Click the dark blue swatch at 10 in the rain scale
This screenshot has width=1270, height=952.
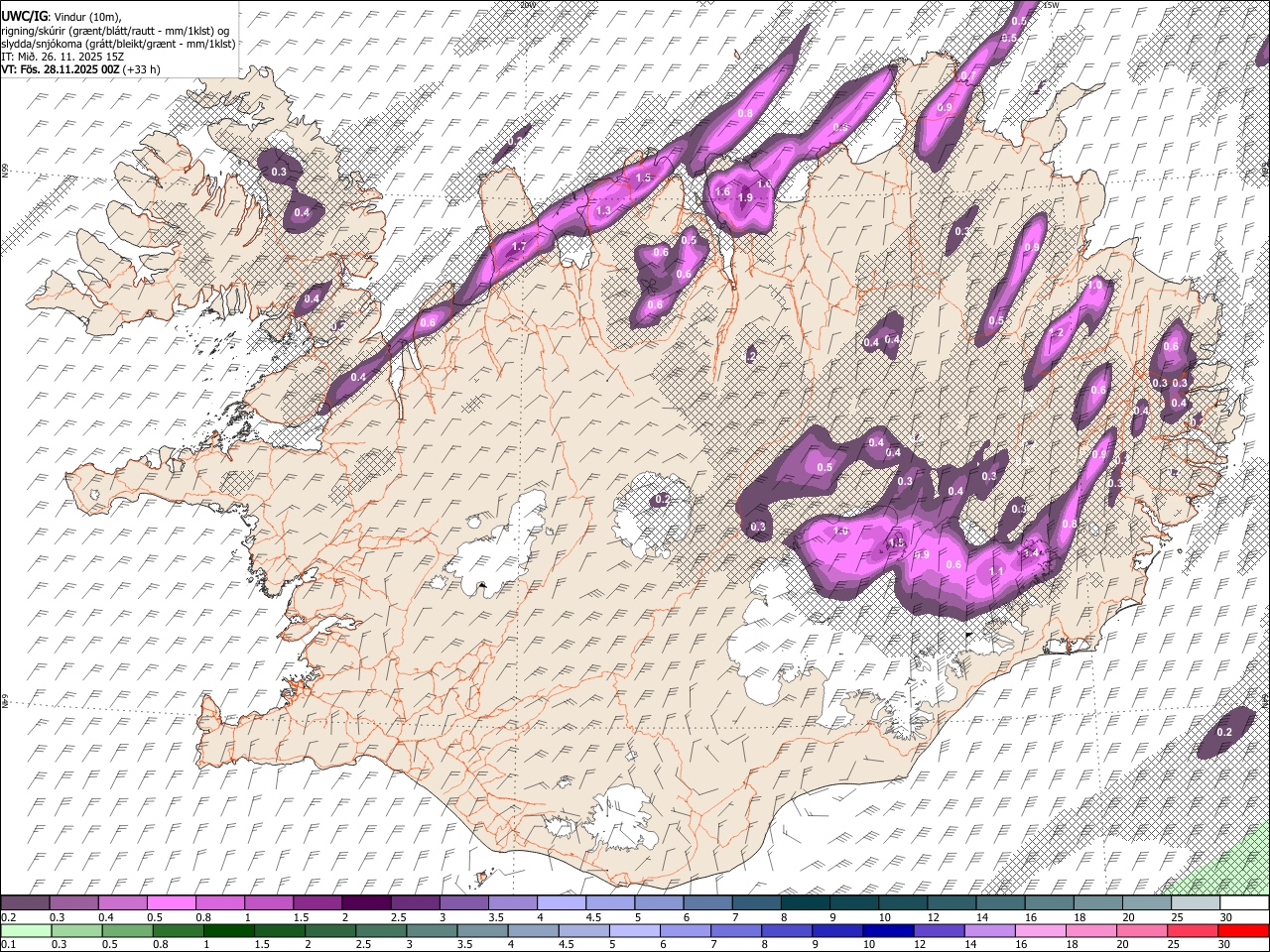889,930
